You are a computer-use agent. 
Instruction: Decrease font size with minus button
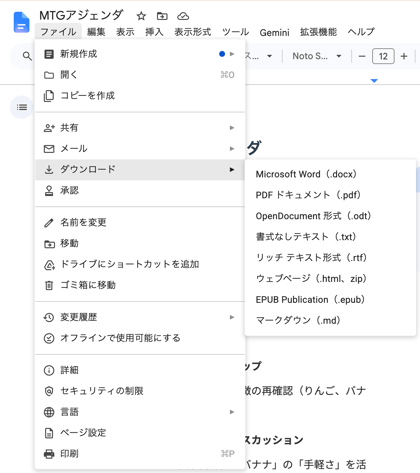point(362,56)
